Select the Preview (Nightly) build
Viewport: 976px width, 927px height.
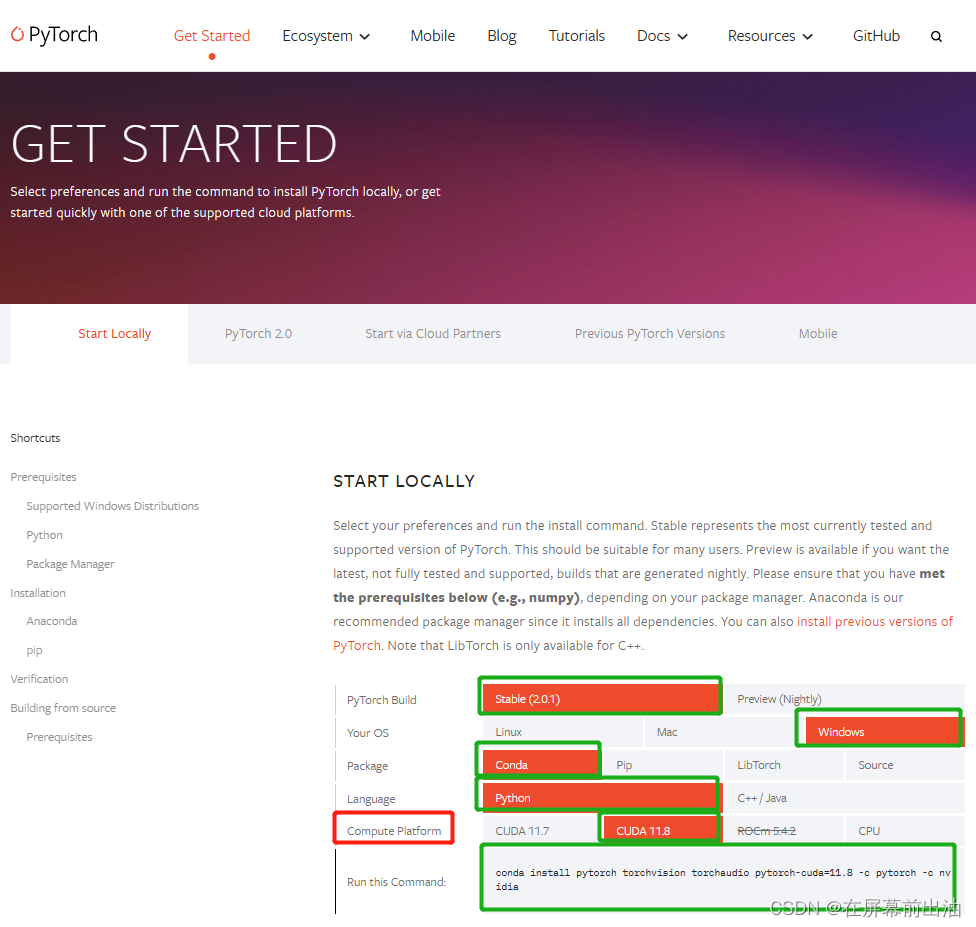(845, 699)
